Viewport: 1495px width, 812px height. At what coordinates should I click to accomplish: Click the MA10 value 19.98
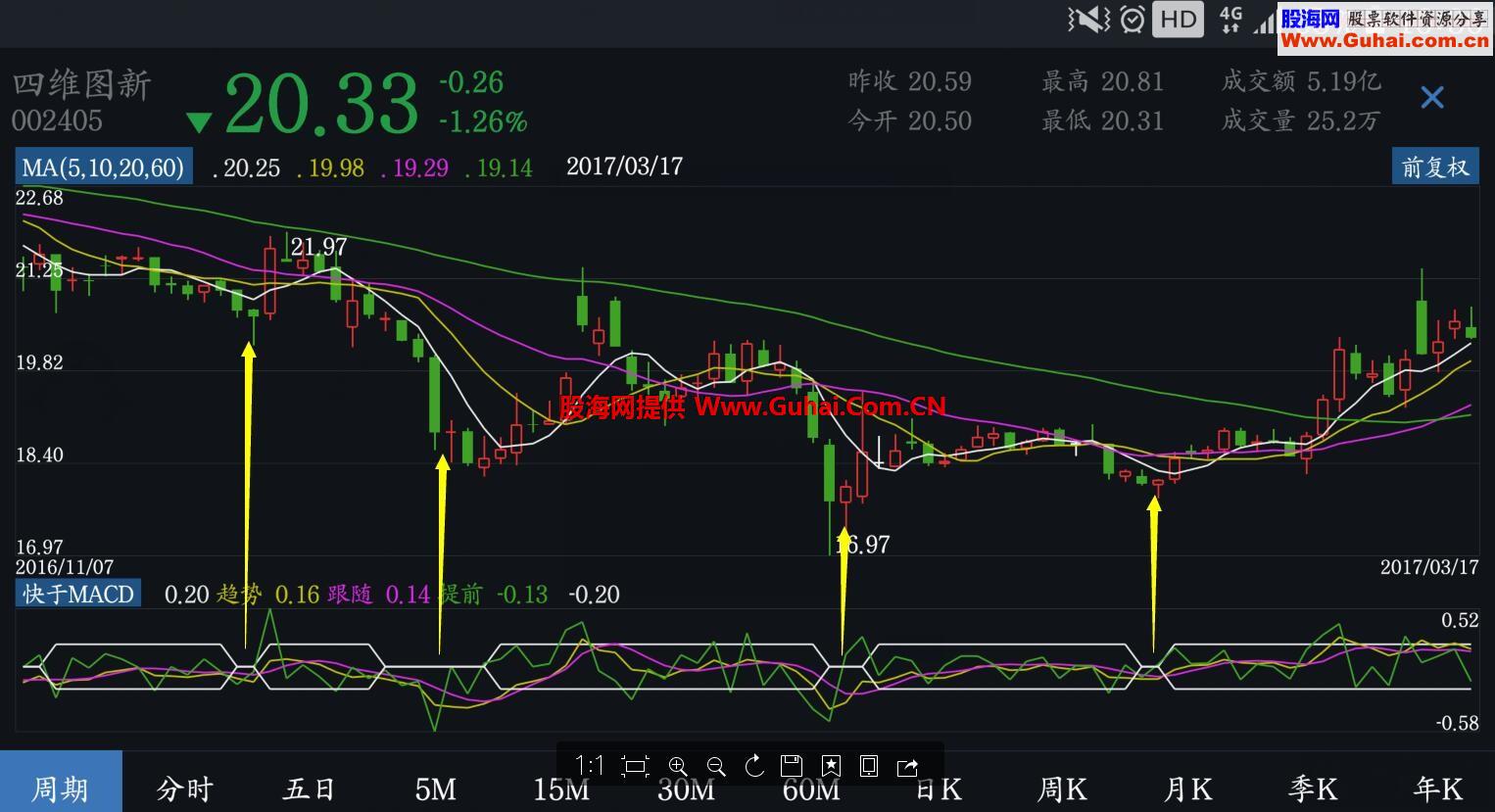(336, 168)
